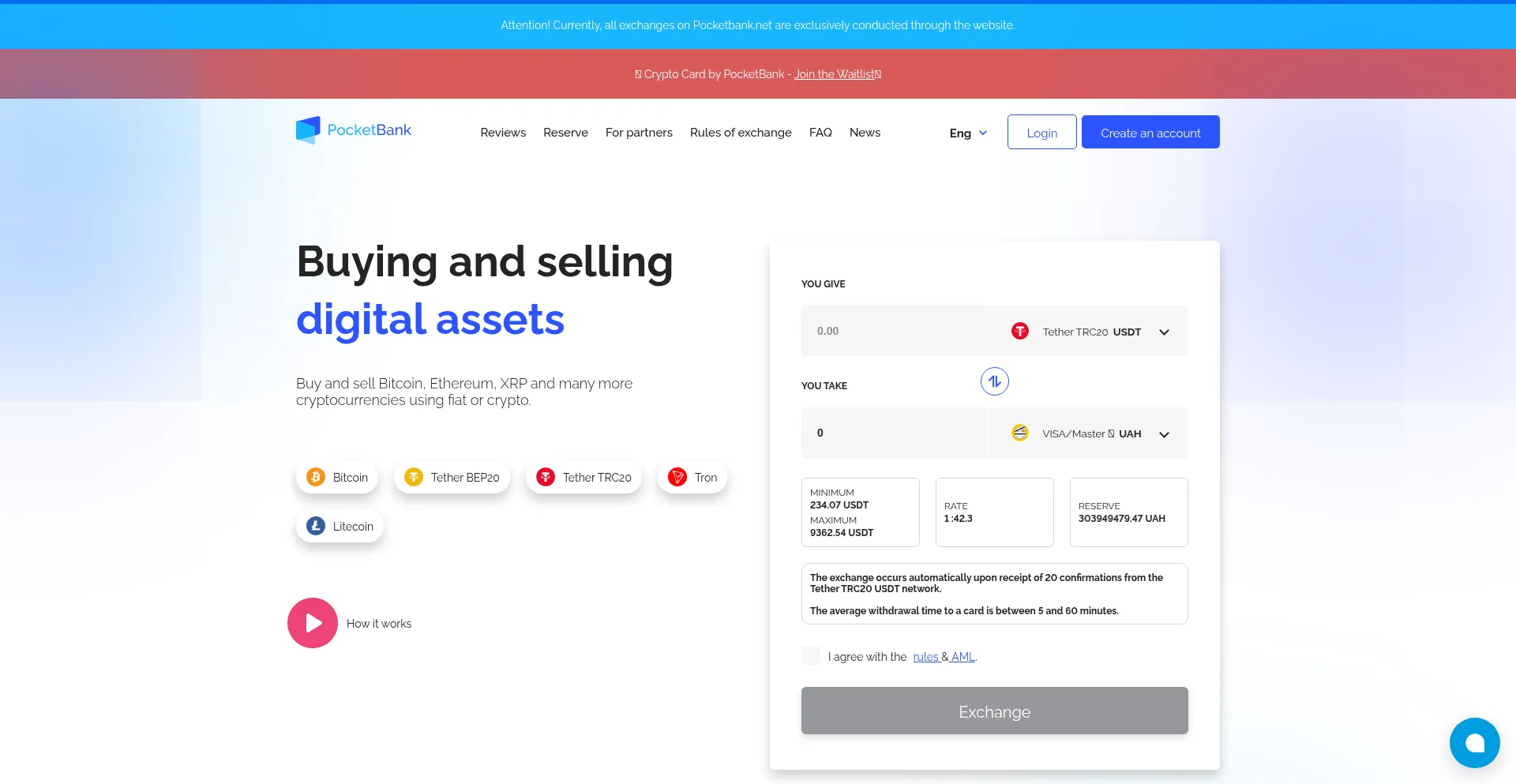Image resolution: width=1516 pixels, height=784 pixels.
Task: Follow the Join the Waitlist link
Action: (x=836, y=74)
